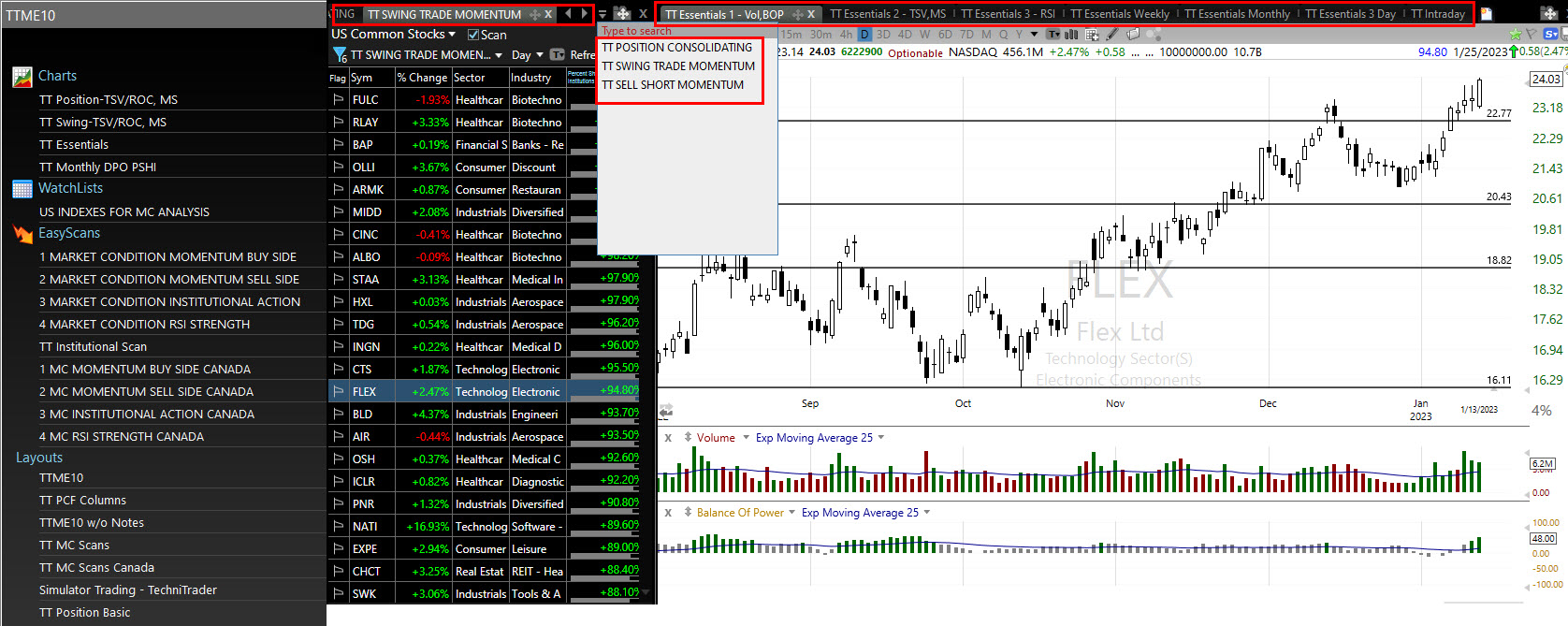Select the Daily (D) timeframe button
Viewport: 1568px width, 626px height.
coord(864,35)
